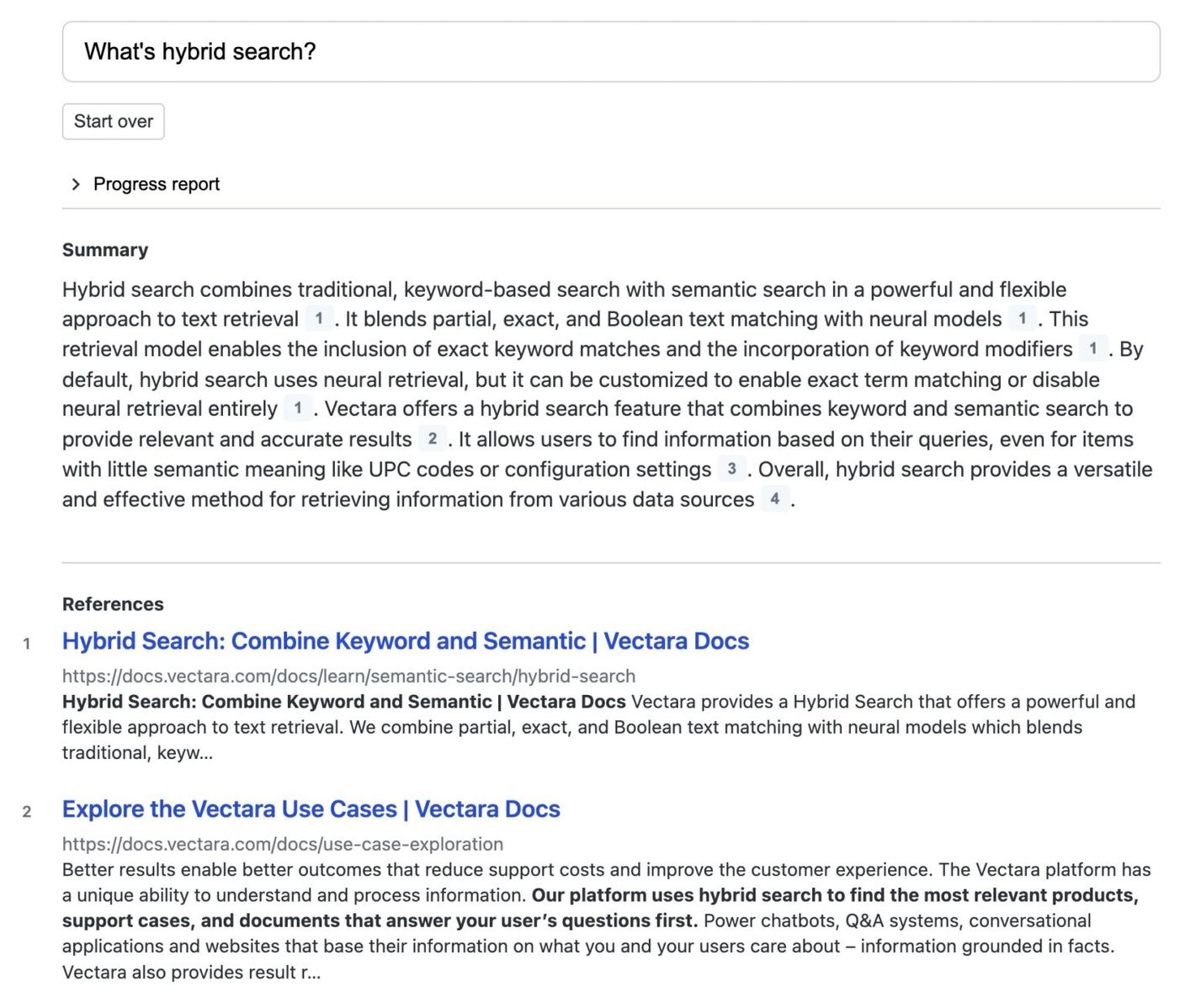The image size is (1185, 1008).
Task: Expand the Progress report chevron arrow
Action: tap(76, 184)
